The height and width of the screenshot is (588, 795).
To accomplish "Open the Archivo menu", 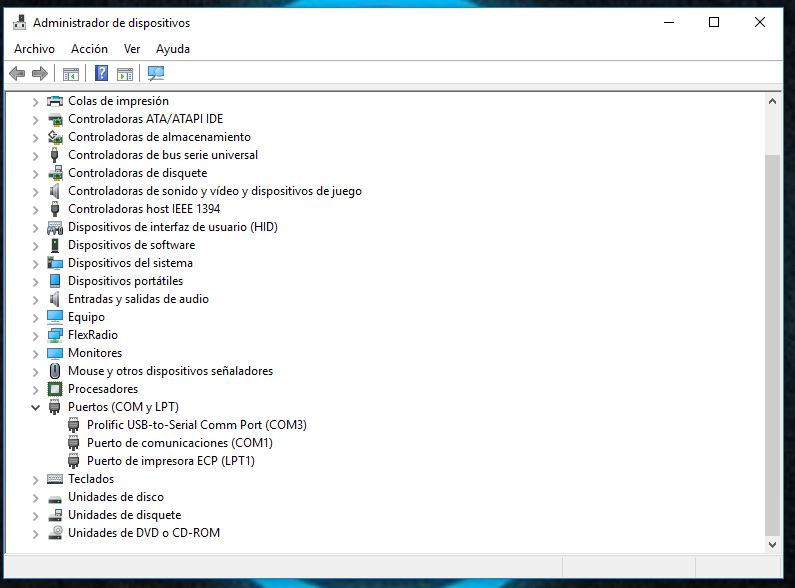I will tap(34, 48).
